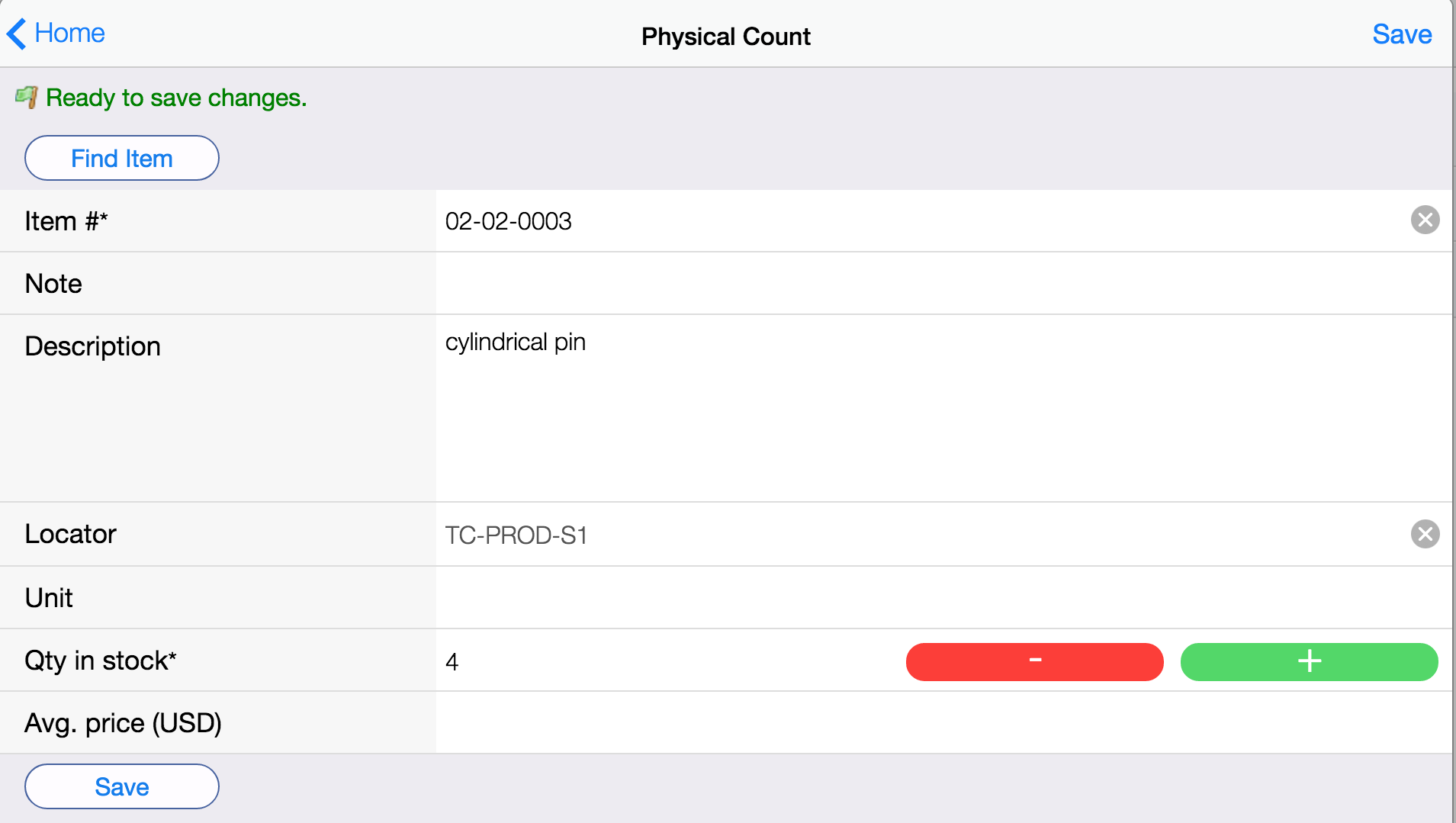The width and height of the screenshot is (1456, 823).
Task: Clear the Locator field with the X icon
Action: coord(1425,534)
